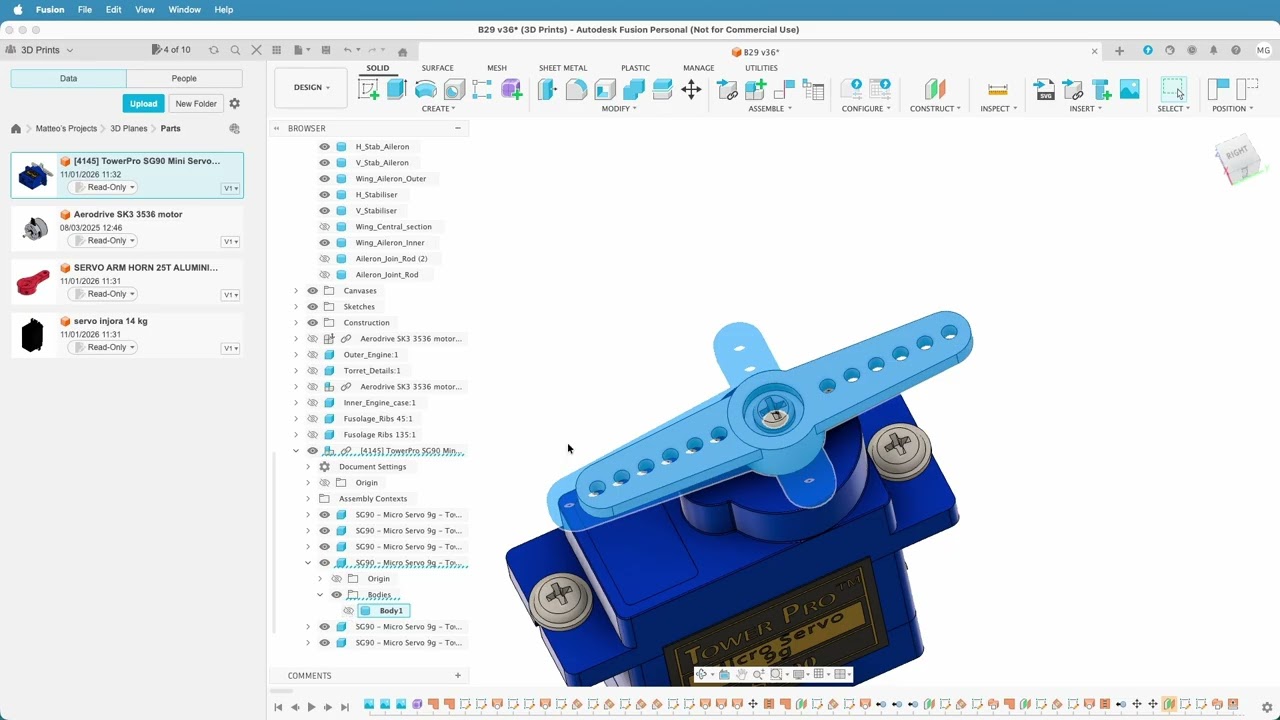Viewport: 1280px width, 720px height.
Task: Expand the Canvases folder
Action: [x=296, y=291]
